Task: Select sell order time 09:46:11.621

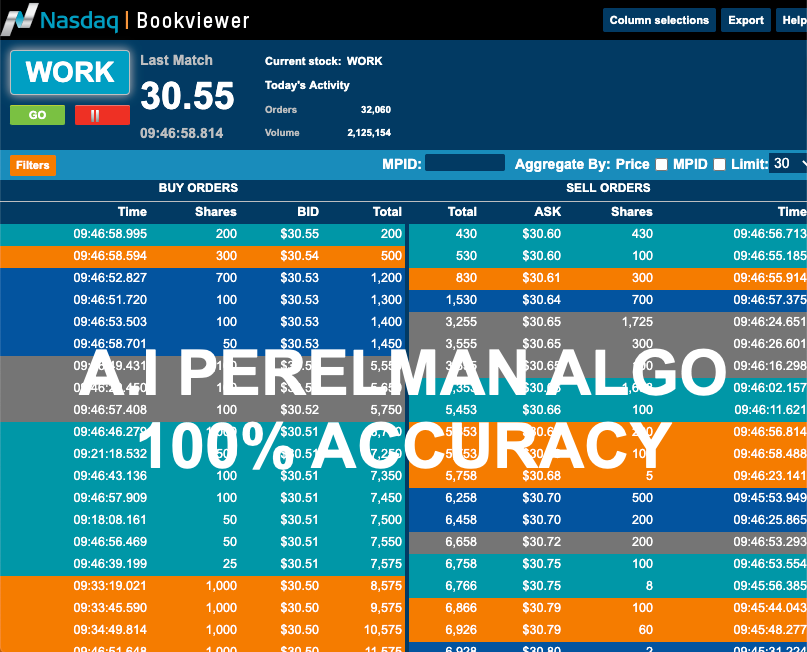Action: 770,410
